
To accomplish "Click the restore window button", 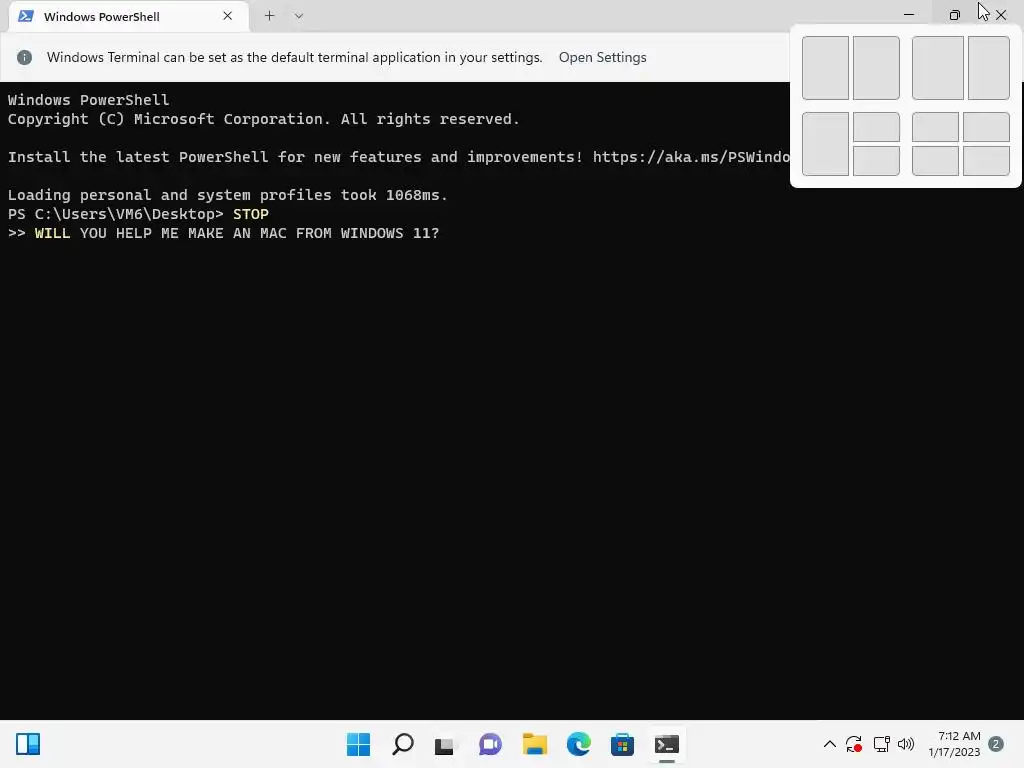I will coord(954,14).
